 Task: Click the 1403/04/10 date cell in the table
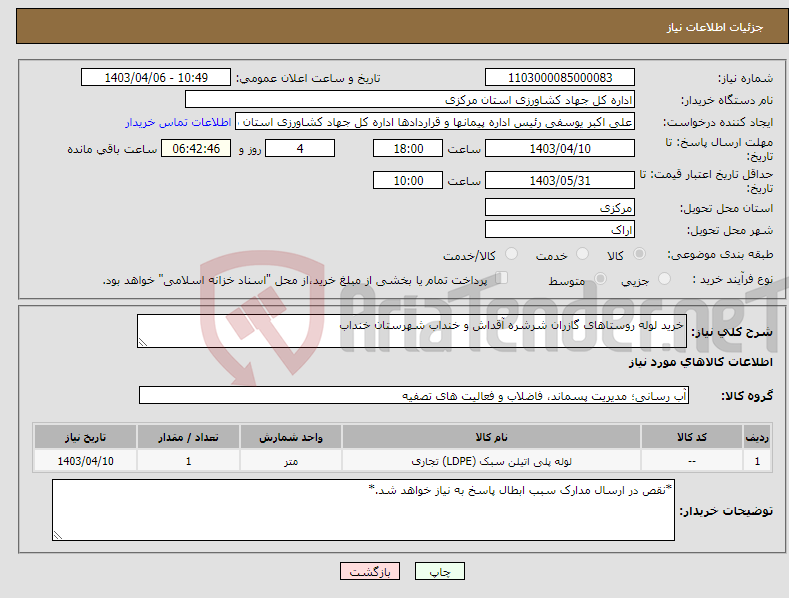85,461
